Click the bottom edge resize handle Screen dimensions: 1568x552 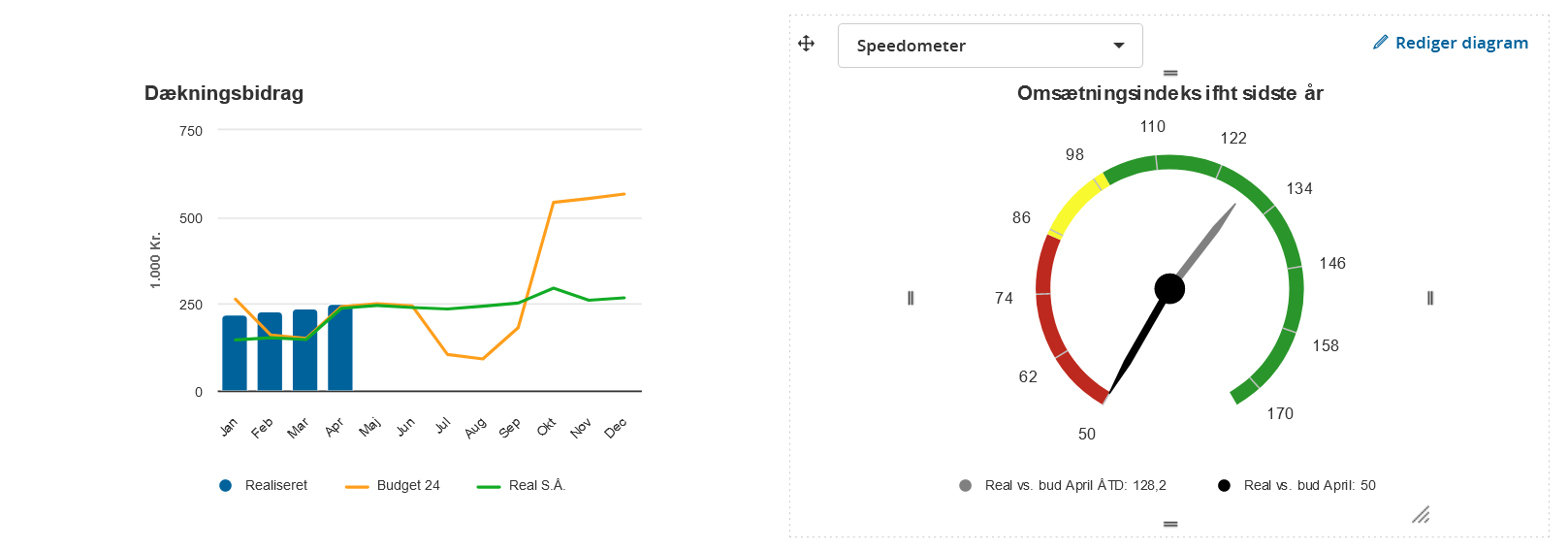pos(1170,524)
